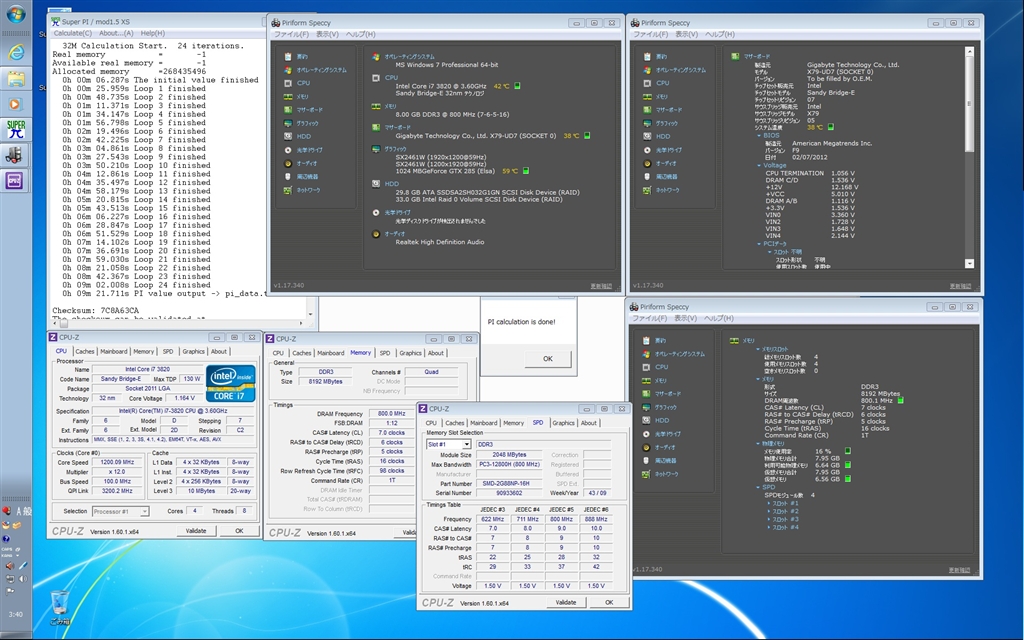This screenshot has width=1024, height=640.
Task: Switch to the Graphics tab in the CPU-Z Memory window
Action: [x=410, y=353]
